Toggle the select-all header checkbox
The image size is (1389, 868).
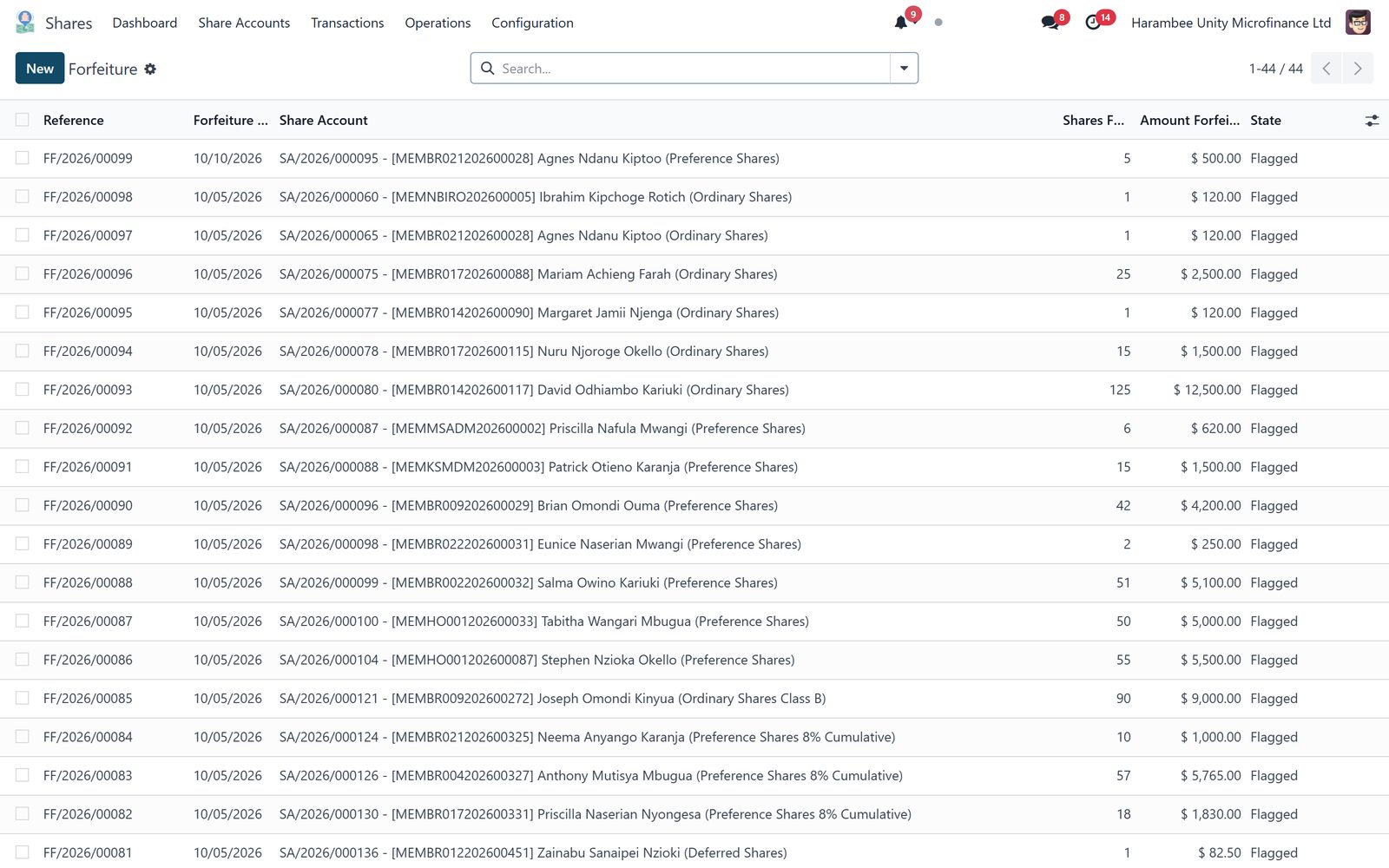pyautogui.click(x=23, y=120)
